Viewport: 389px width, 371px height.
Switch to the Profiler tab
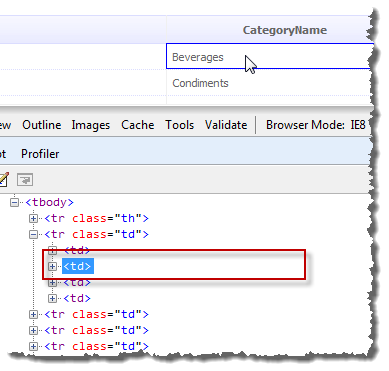(x=40, y=154)
